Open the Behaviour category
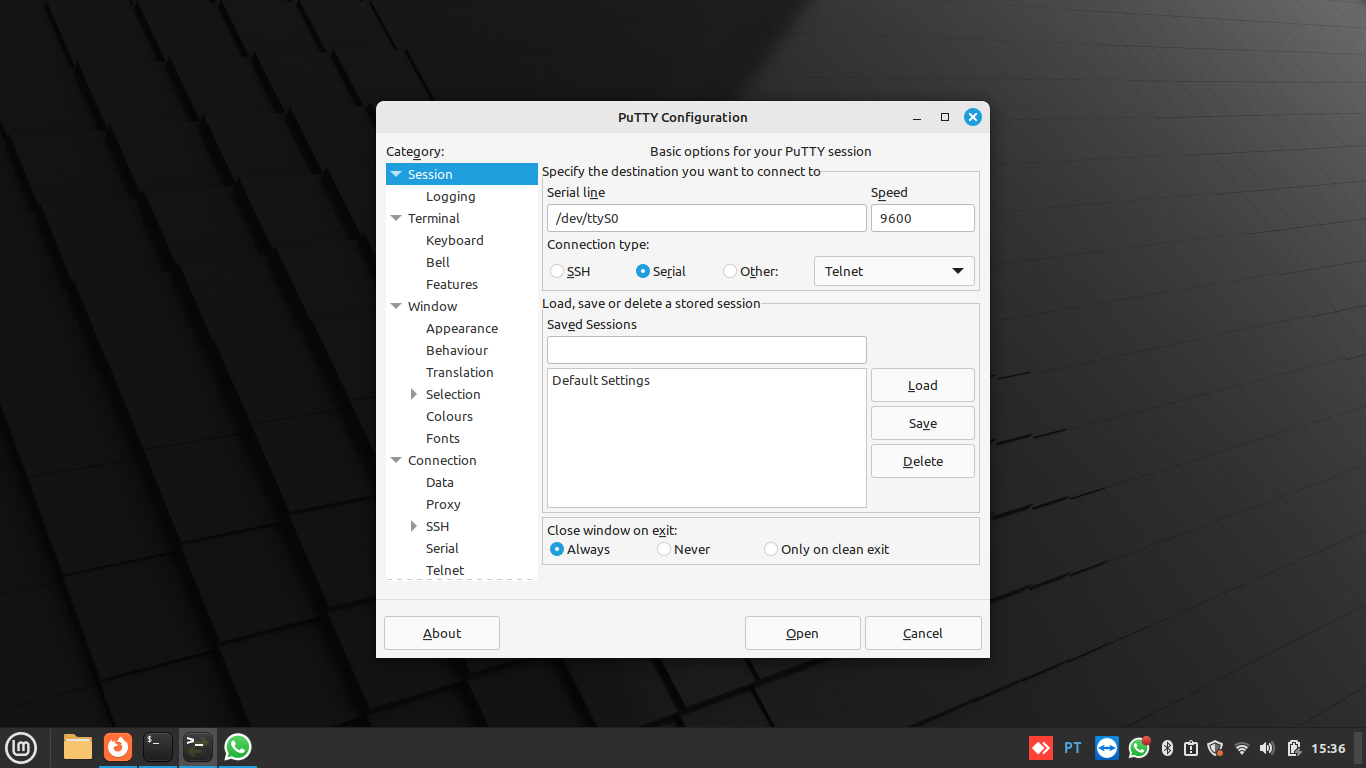 tap(457, 350)
